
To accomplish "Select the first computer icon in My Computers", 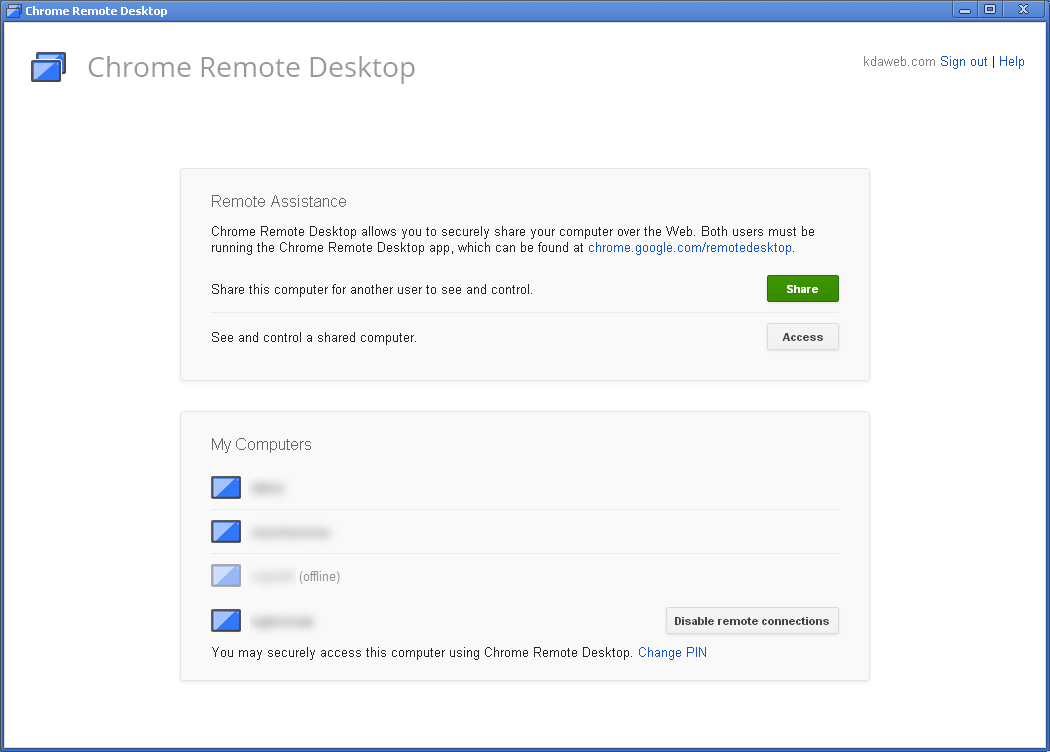I will click(x=226, y=487).
